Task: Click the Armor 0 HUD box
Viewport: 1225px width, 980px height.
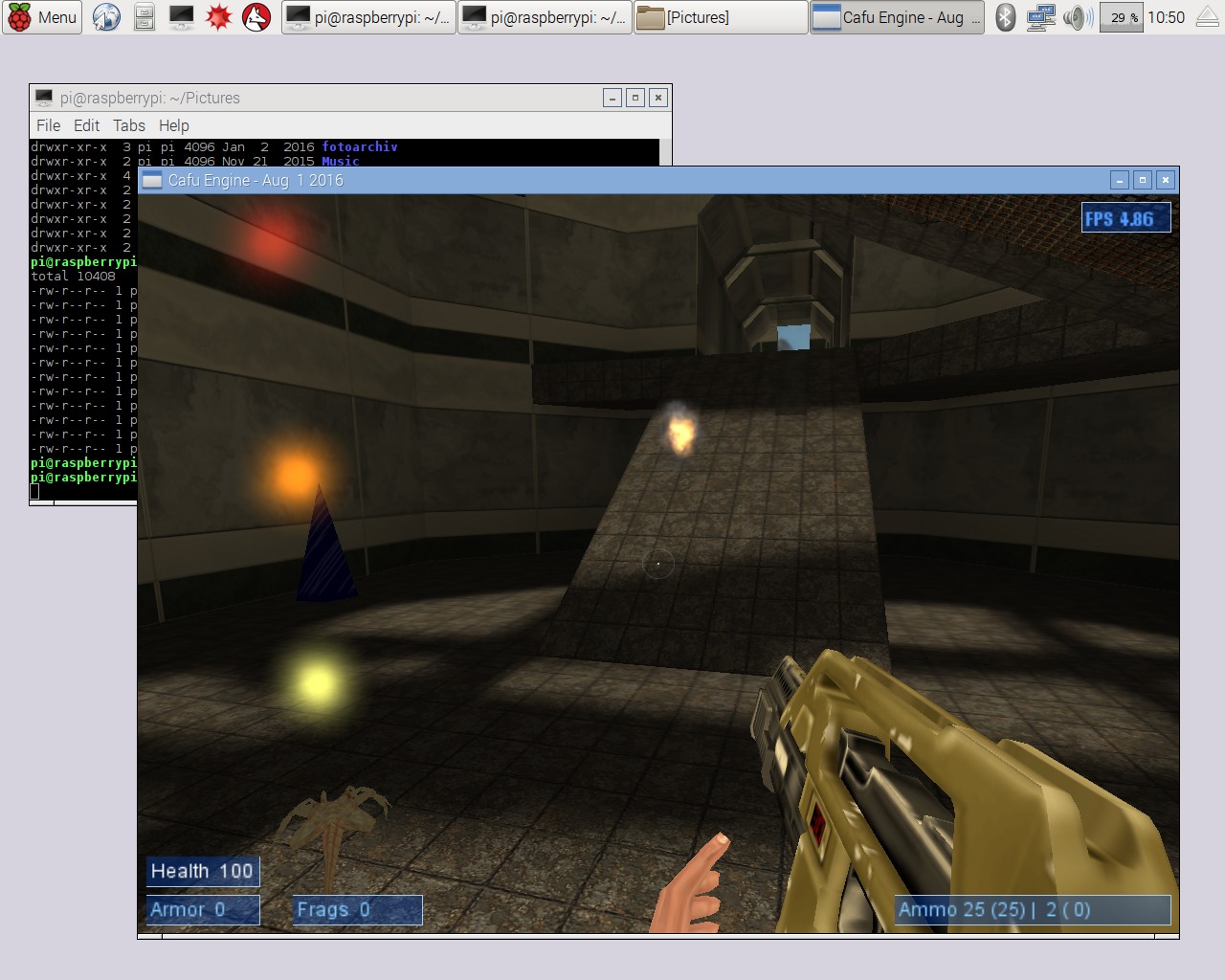Action: [202, 909]
